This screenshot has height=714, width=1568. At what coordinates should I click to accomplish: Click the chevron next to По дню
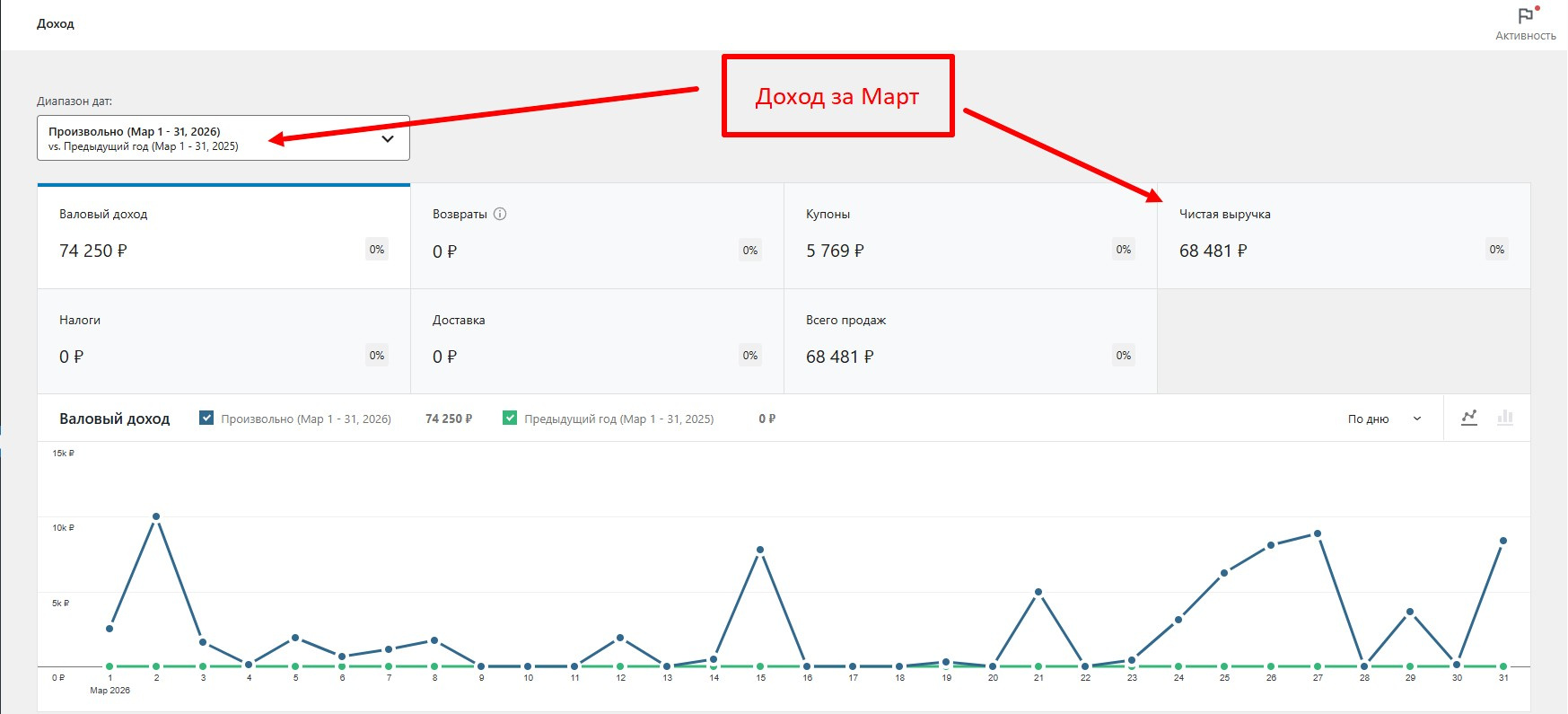[x=1417, y=419]
